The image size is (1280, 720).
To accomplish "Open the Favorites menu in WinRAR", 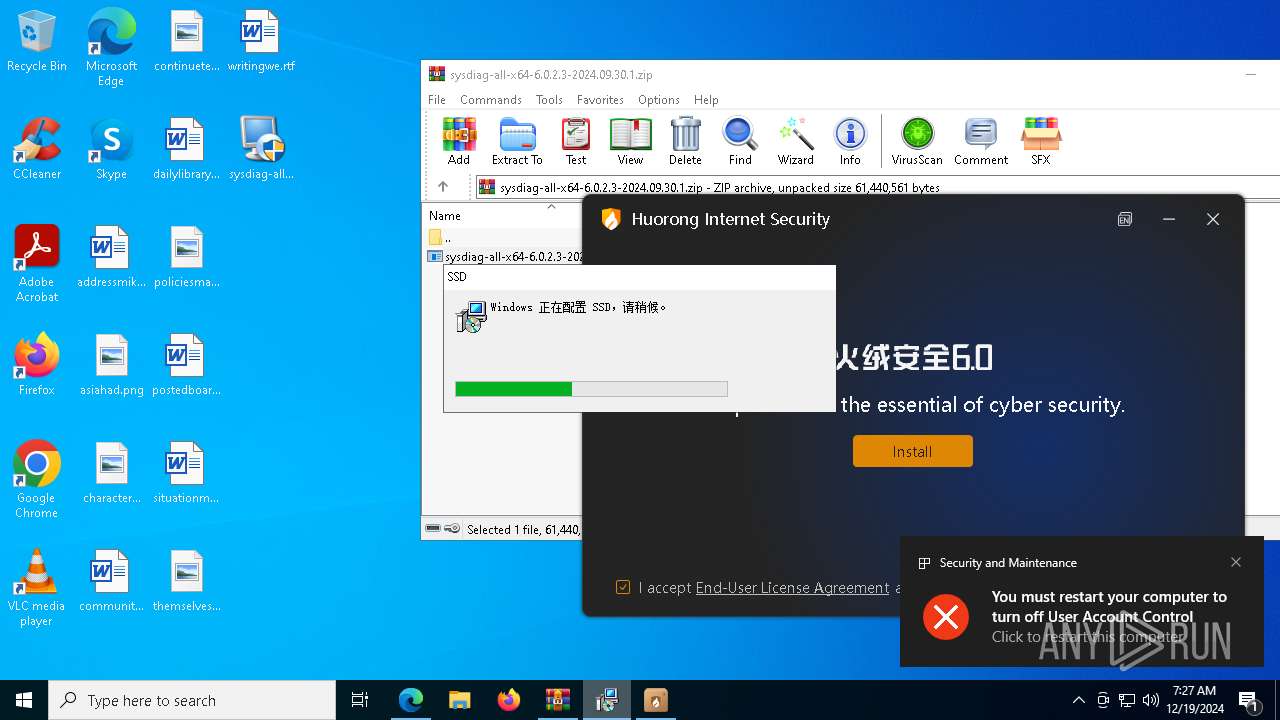I will pyautogui.click(x=600, y=100).
